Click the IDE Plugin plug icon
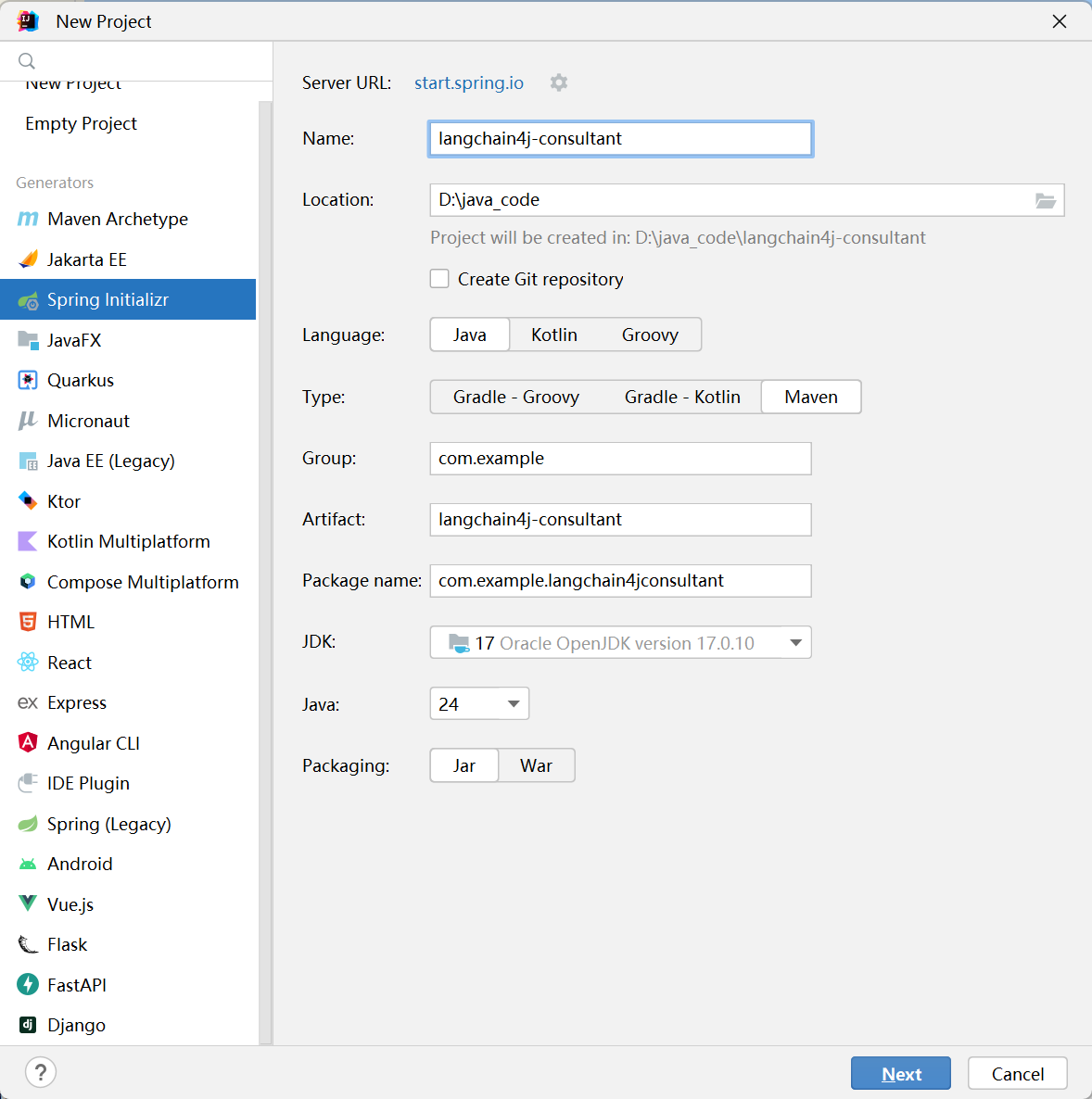This screenshot has width=1092, height=1099. (x=28, y=784)
